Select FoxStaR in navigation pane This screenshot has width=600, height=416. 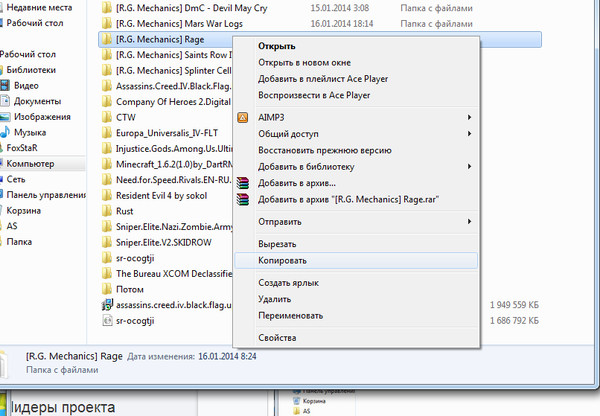22,148
